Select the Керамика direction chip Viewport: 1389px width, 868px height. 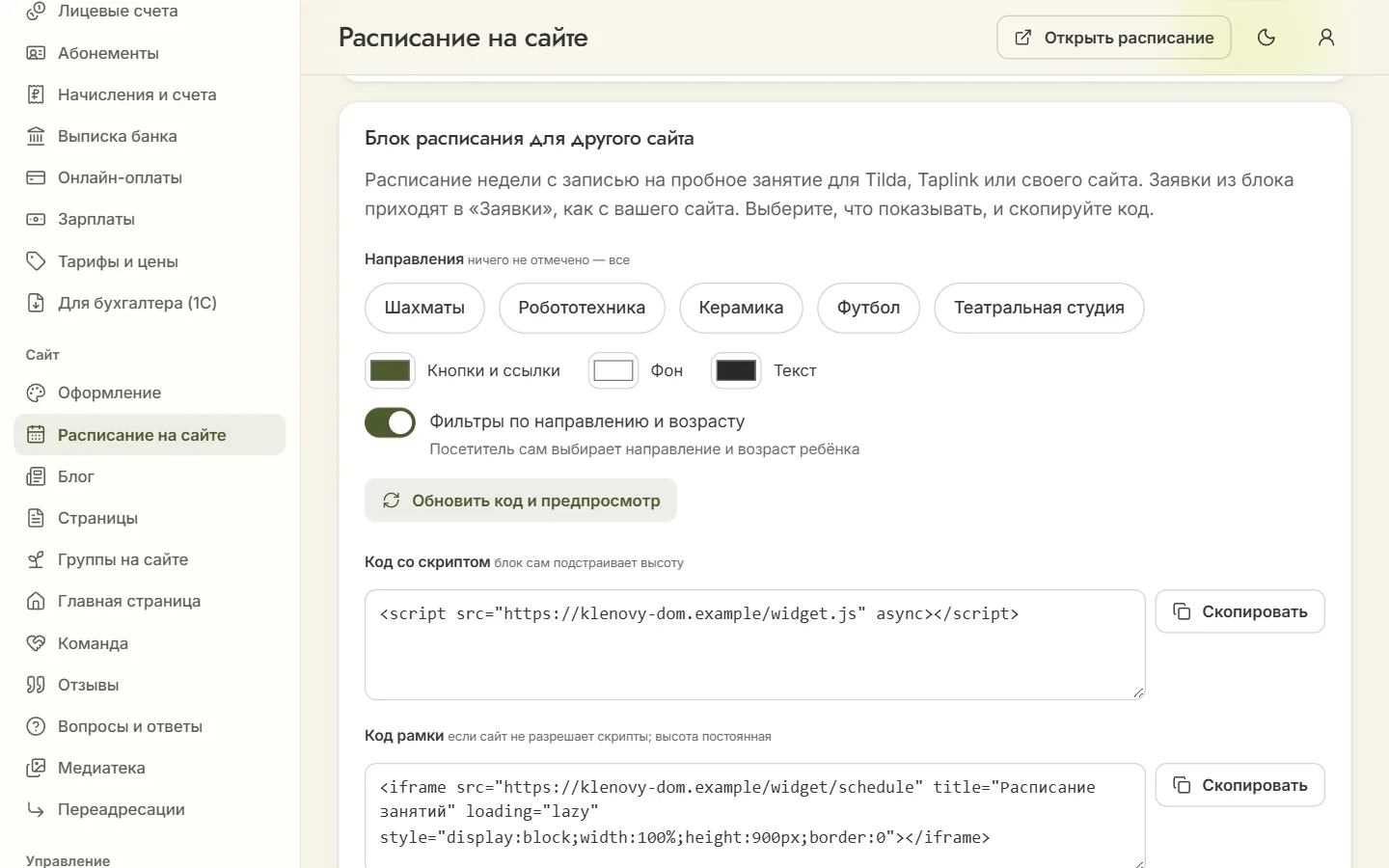(741, 308)
